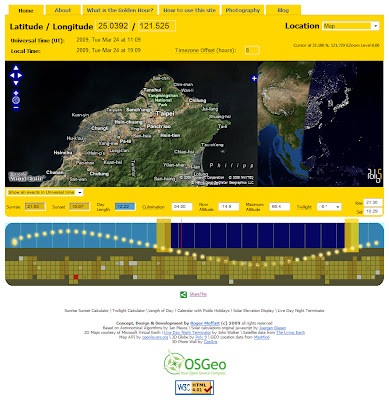Click the Timezone Offset hours field
The width and height of the screenshot is (389, 400).
click(252, 50)
